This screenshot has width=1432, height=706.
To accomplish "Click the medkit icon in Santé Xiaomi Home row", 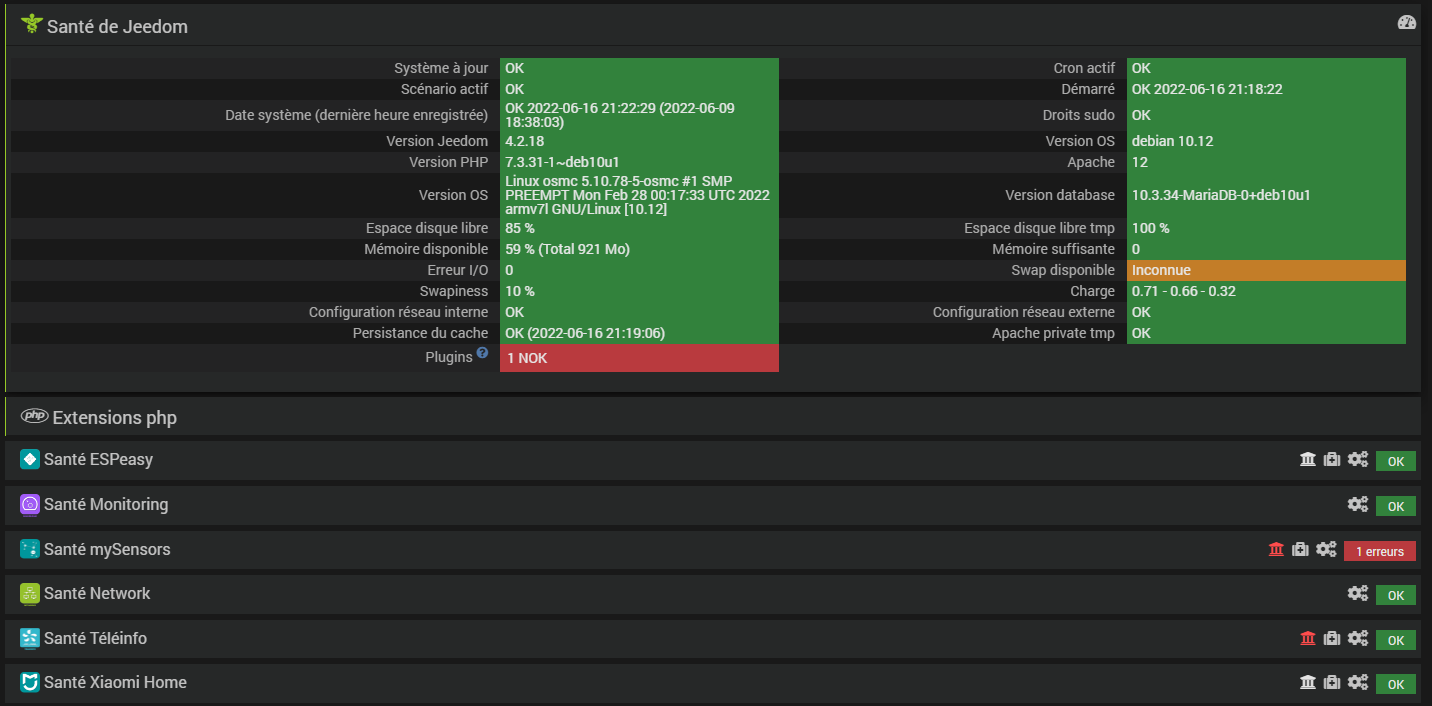I will point(1331,682).
